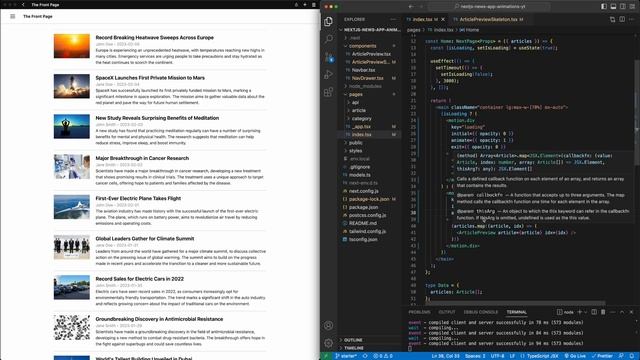Open tailwind.config.js in the Explorer

click(367, 231)
